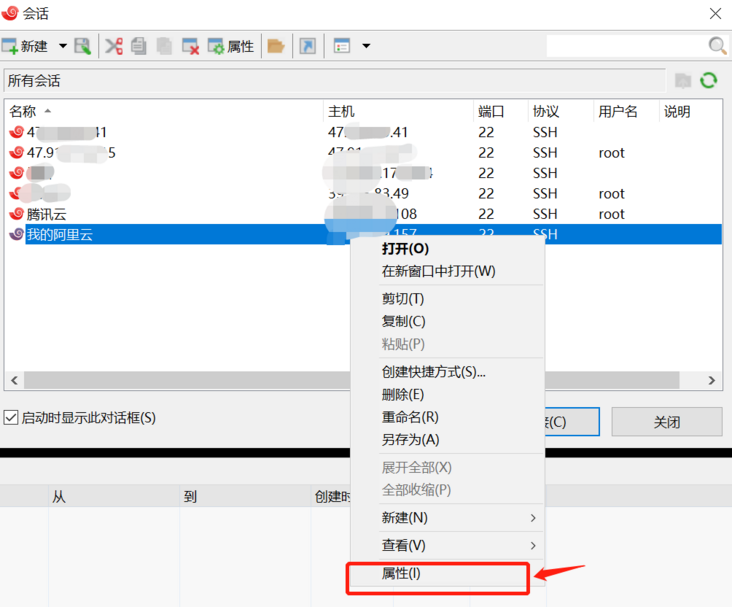Choose 创建快捷方式(S)... menu entry
Image resolution: width=732 pixels, height=607 pixels.
pyautogui.click(x=448, y=372)
